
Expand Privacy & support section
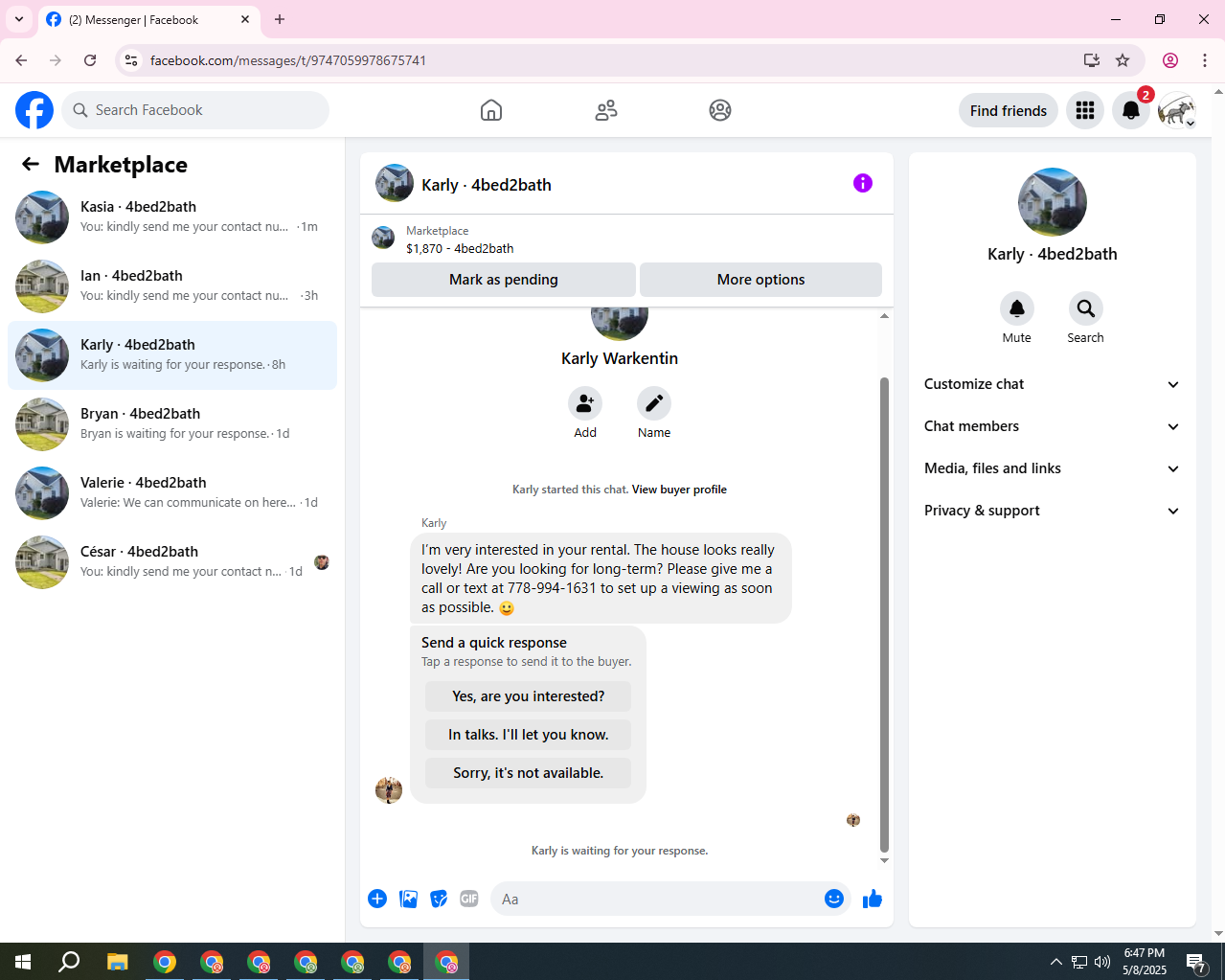pyautogui.click(x=1053, y=511)
